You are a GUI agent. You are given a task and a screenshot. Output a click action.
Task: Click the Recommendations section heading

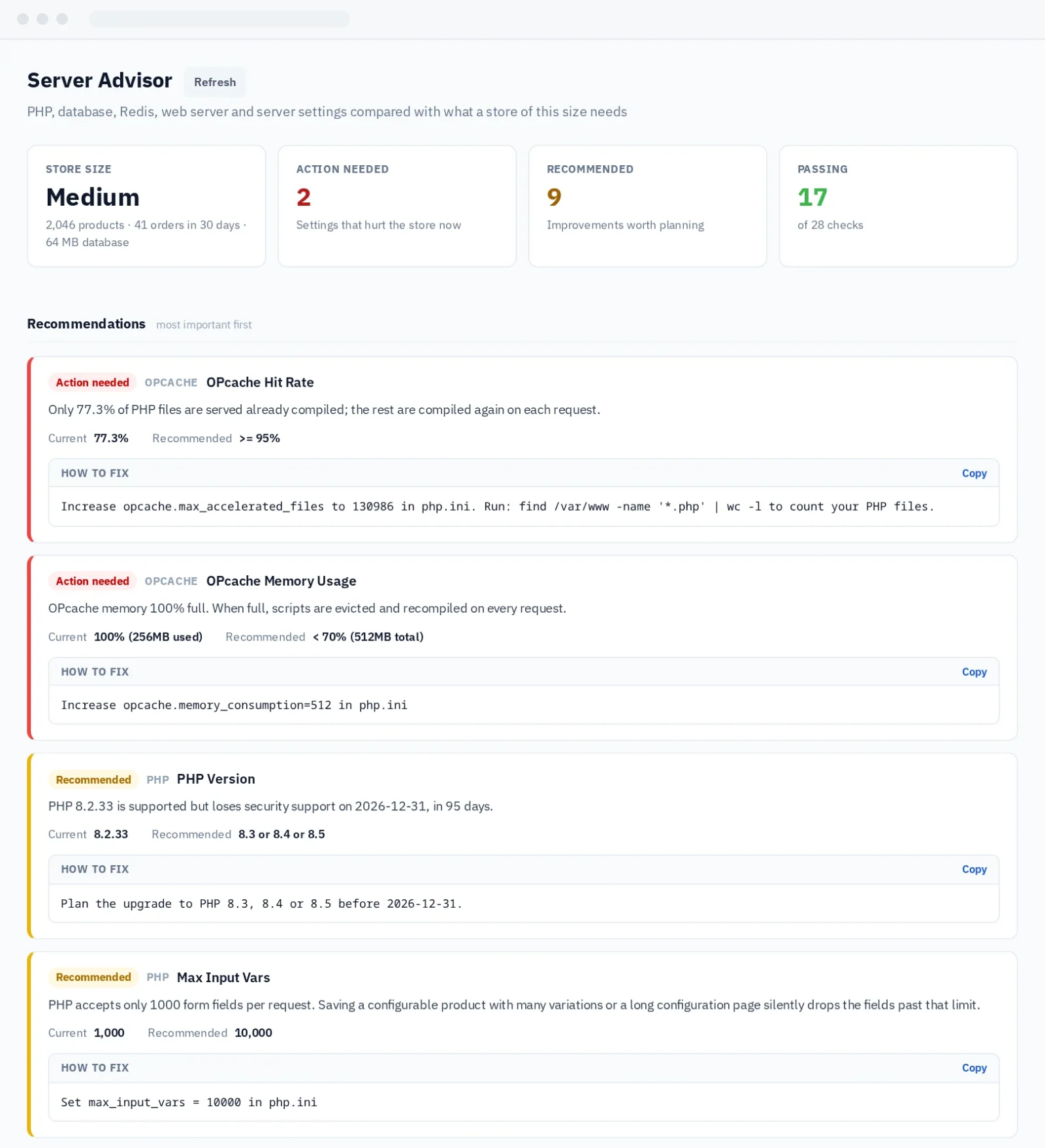(x=86, y=324)
